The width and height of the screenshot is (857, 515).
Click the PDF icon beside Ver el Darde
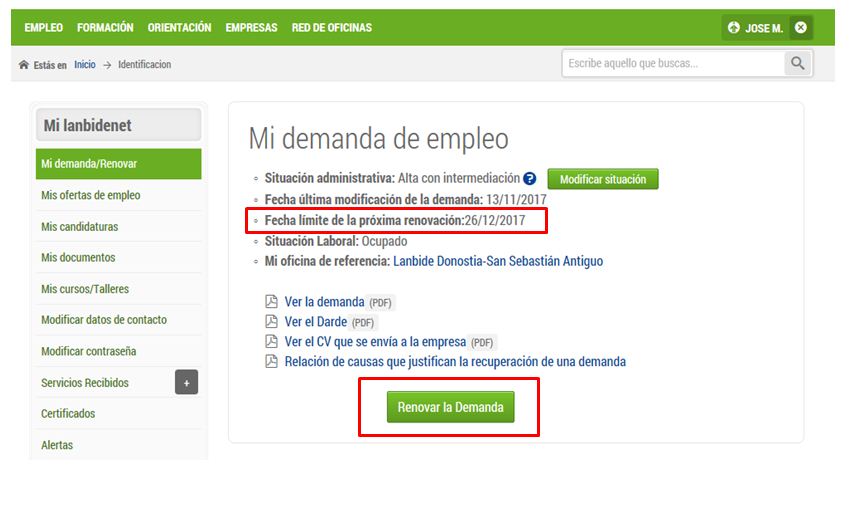pos(271,322)
